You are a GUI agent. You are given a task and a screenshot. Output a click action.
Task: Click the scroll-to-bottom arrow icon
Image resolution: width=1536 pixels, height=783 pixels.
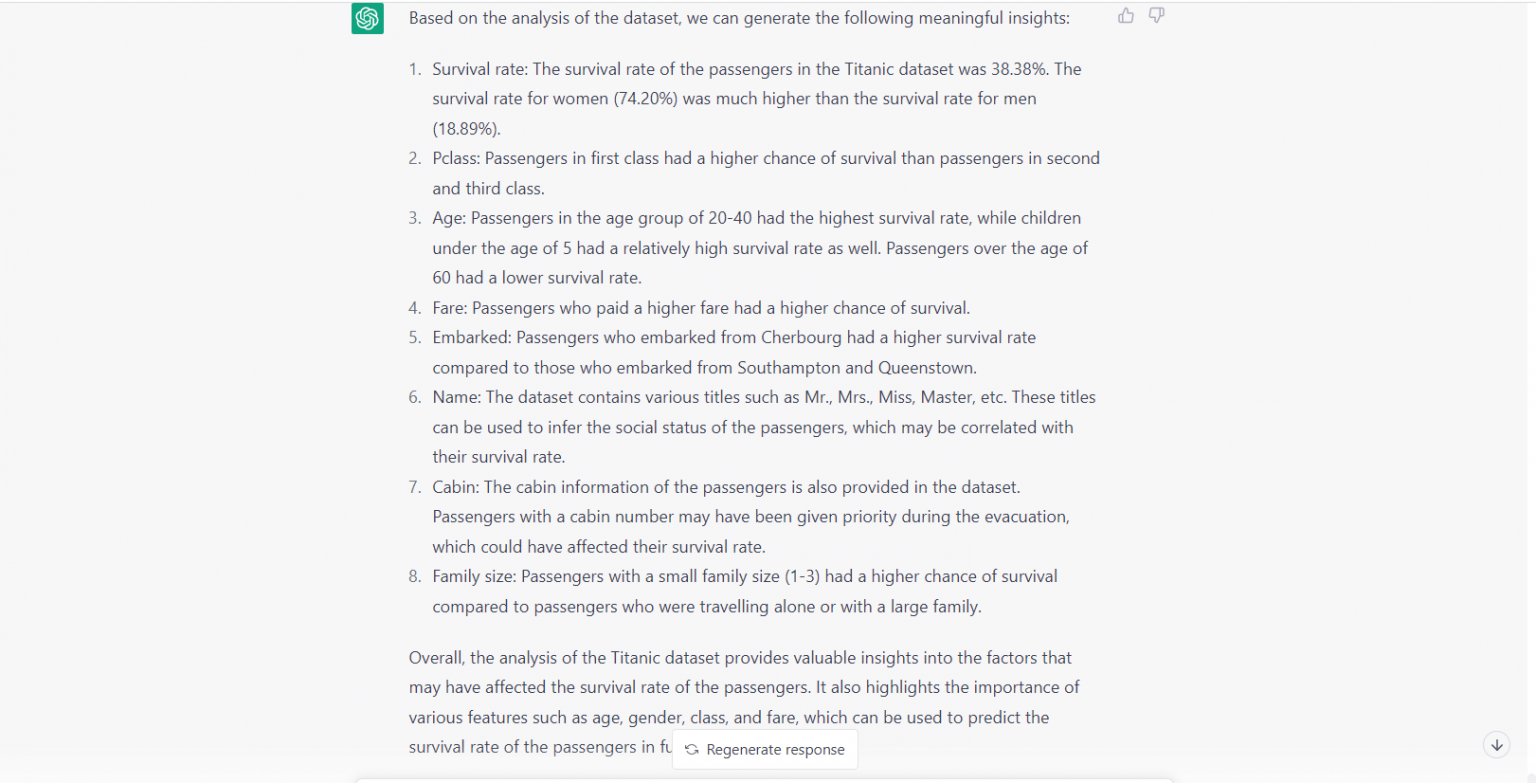tap(1496, 744)
